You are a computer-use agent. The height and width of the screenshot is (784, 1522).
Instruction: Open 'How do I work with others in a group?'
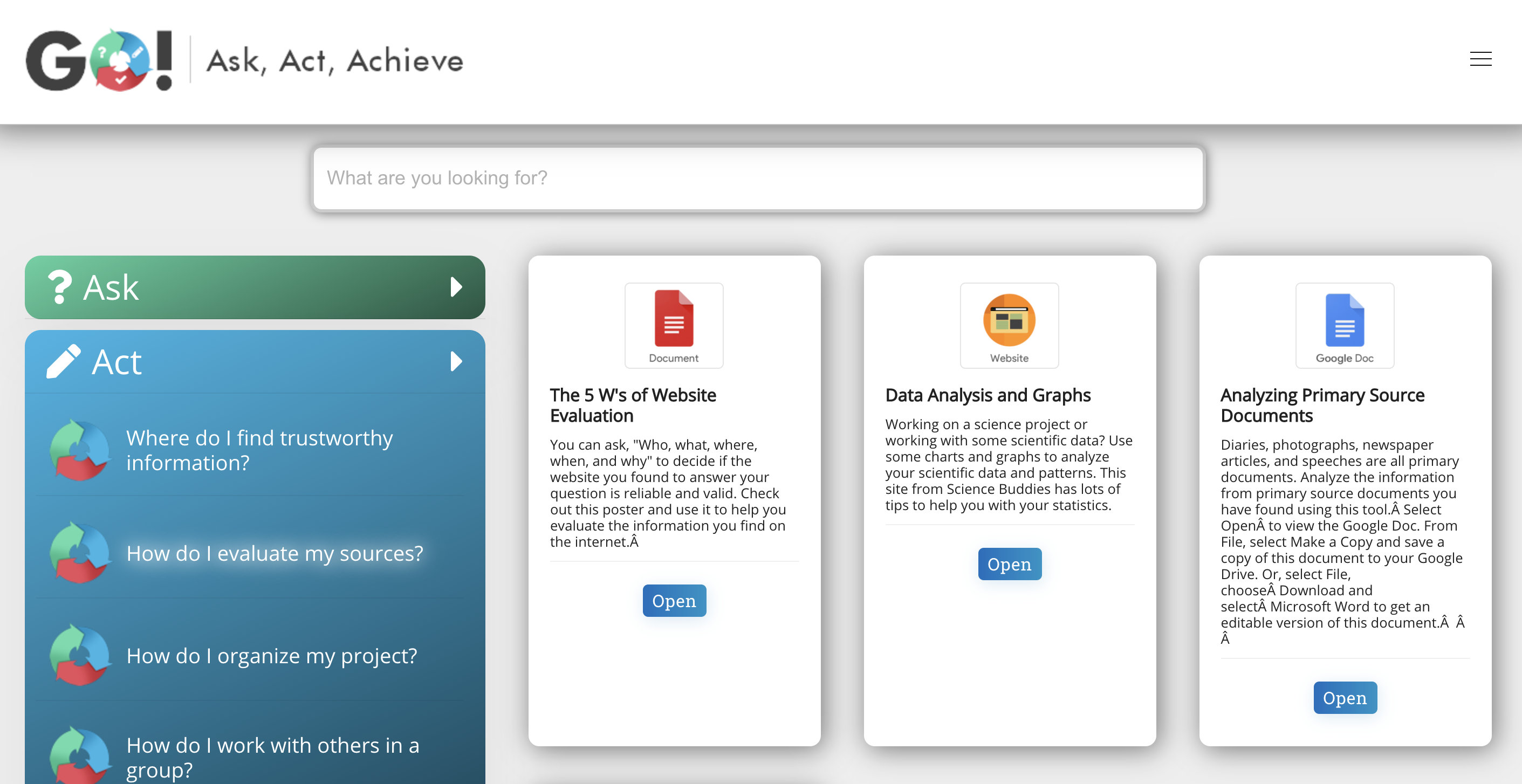pos(273,758)
